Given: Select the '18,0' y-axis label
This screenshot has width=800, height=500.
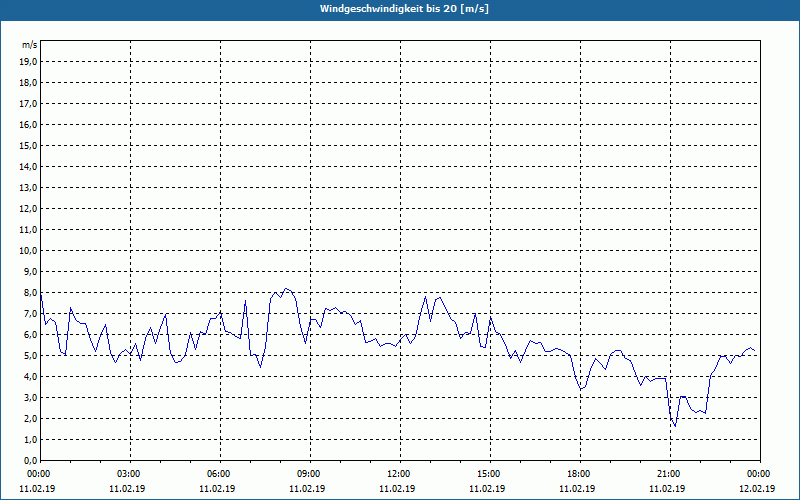Looking at the screenshot, I should coord(28,83).
